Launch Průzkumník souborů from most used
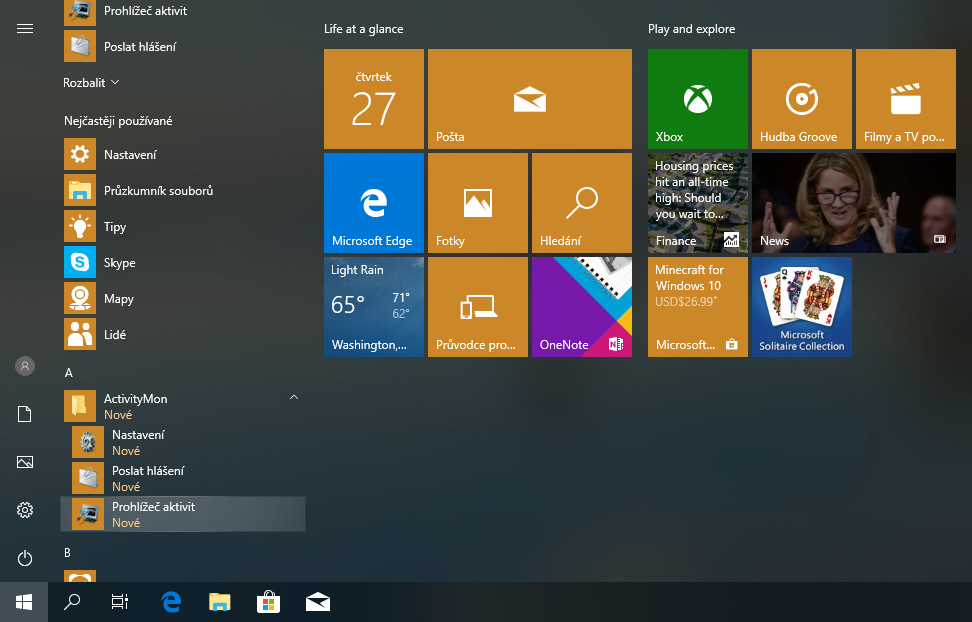Viewport: 972px width, 622px height. (184, 190)
